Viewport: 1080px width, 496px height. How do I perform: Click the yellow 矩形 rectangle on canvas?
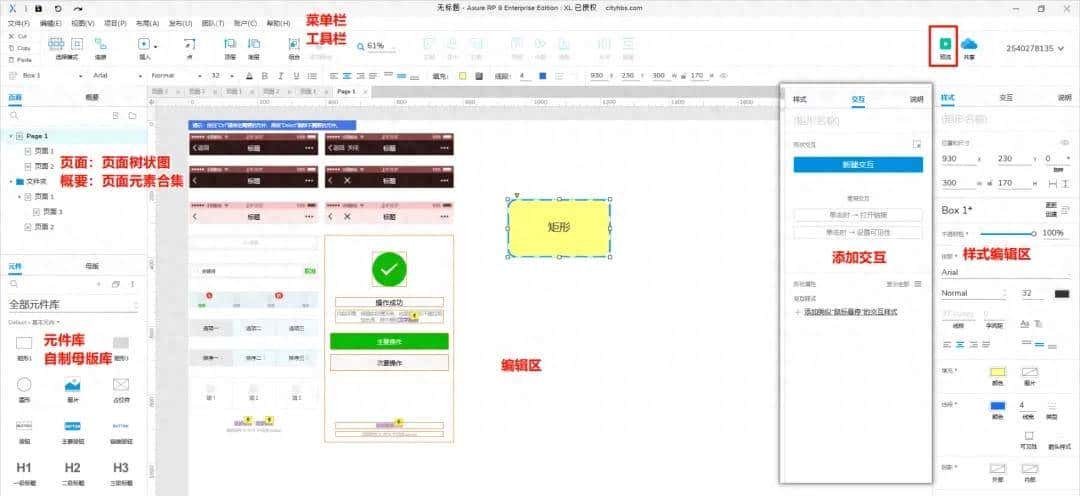tap(559, 227)
